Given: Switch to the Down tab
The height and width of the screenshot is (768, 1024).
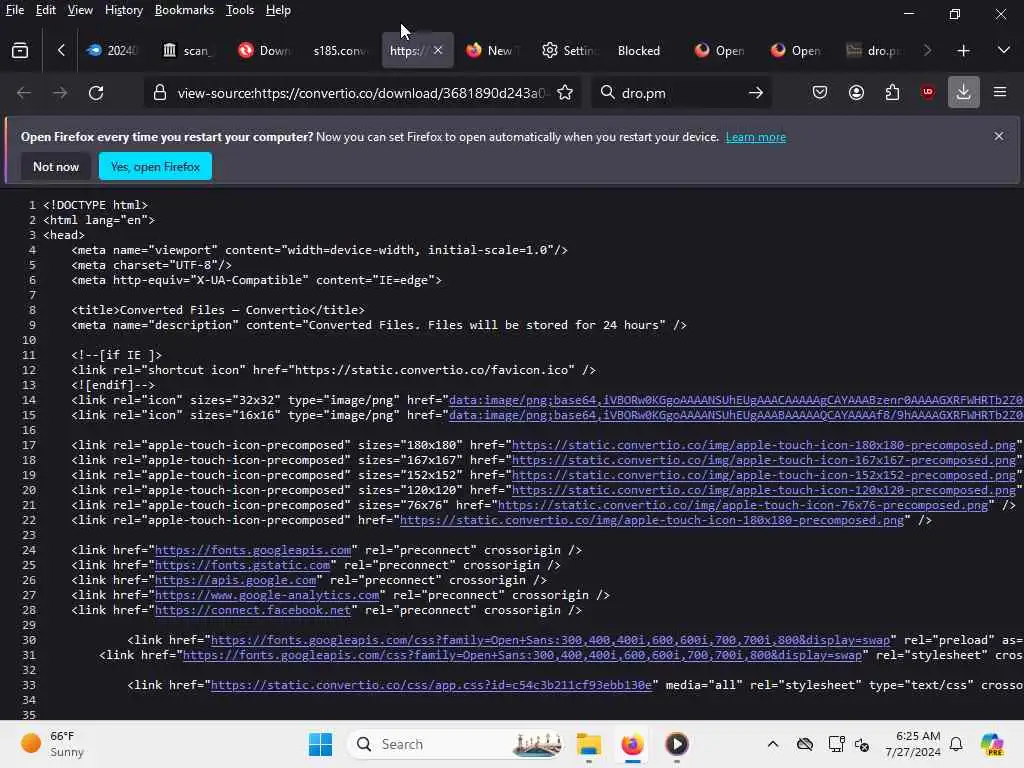Looking at the screenshot, I should 264,50.
